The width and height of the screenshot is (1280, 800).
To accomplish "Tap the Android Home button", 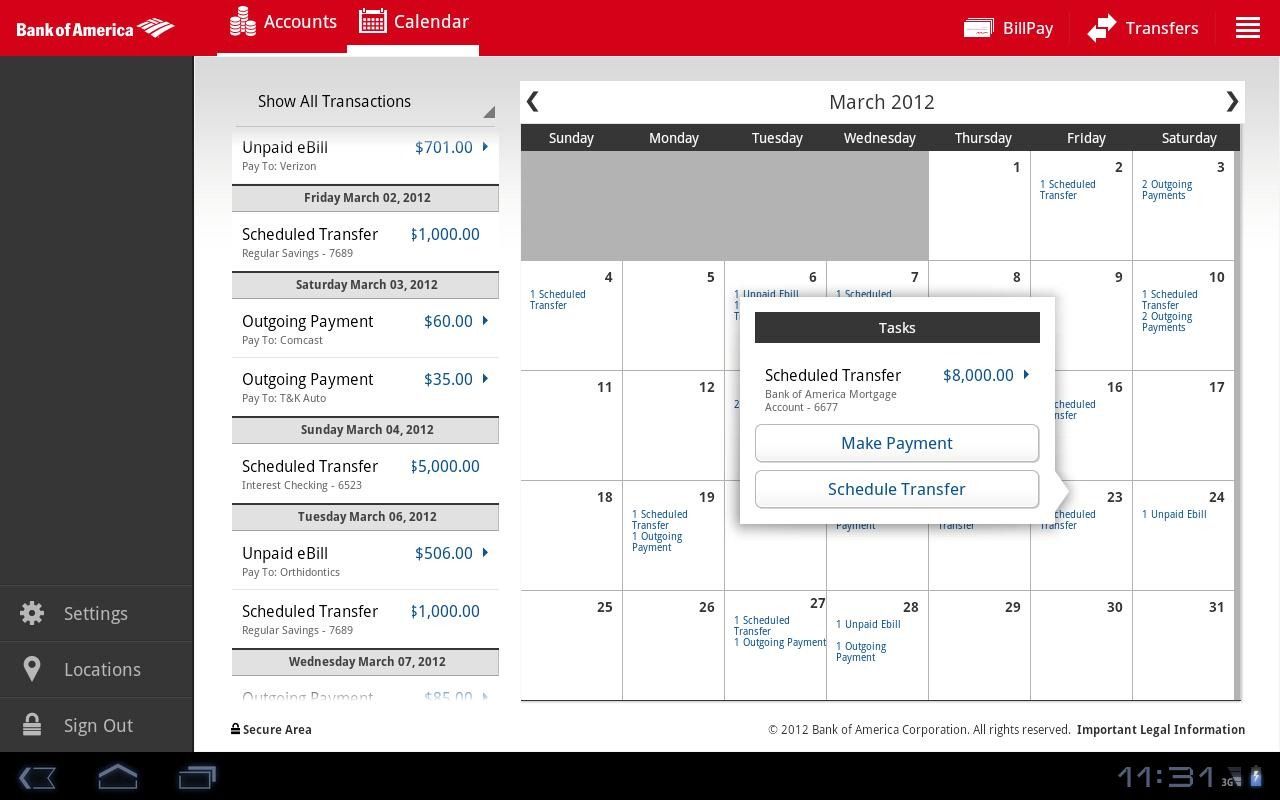I will [x=117, y=777].
